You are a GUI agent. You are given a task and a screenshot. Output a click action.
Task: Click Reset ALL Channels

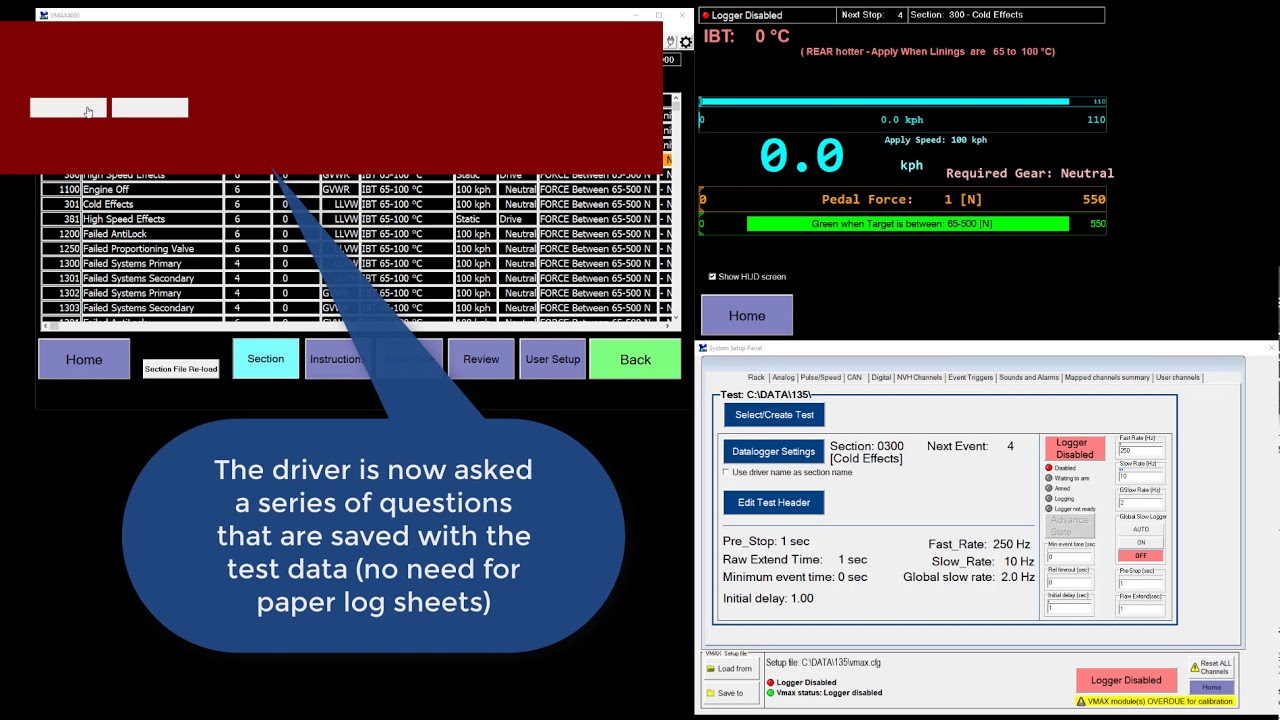1211,668
